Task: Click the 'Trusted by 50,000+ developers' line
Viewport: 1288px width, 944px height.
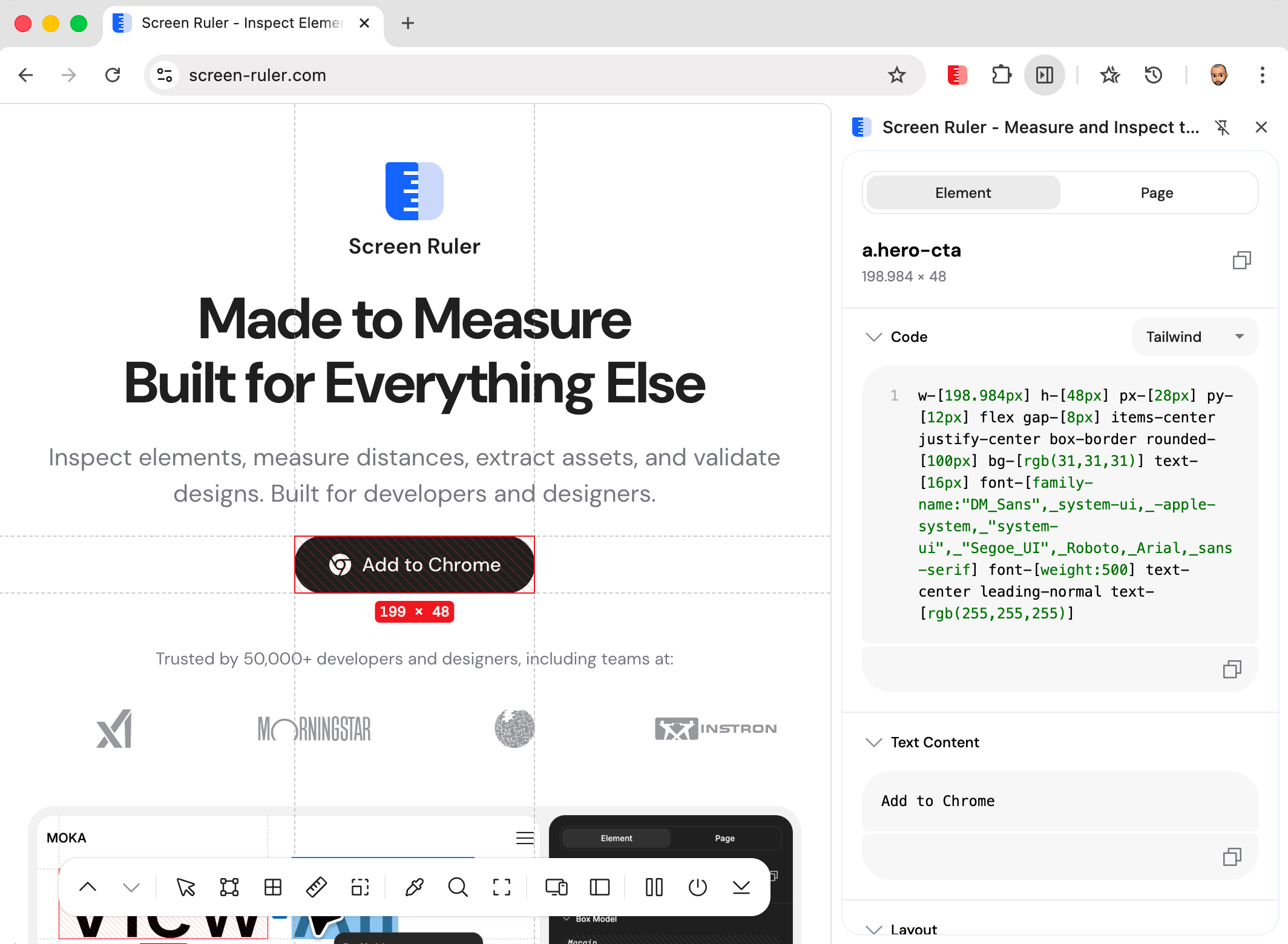Action: click(415, 658)
